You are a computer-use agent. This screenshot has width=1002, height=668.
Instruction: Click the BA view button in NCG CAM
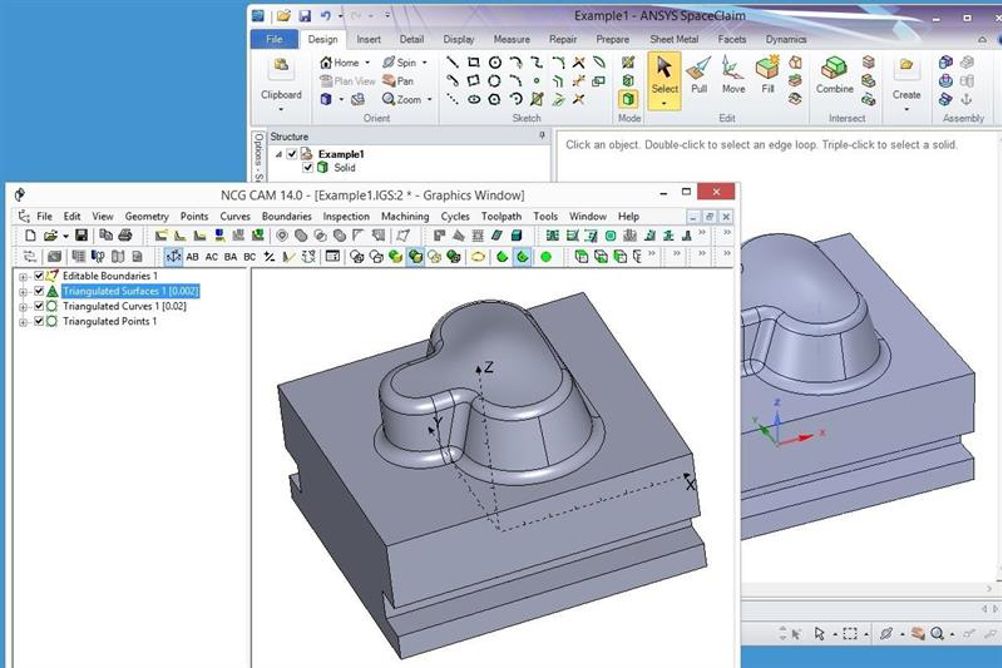coord(231,257)
